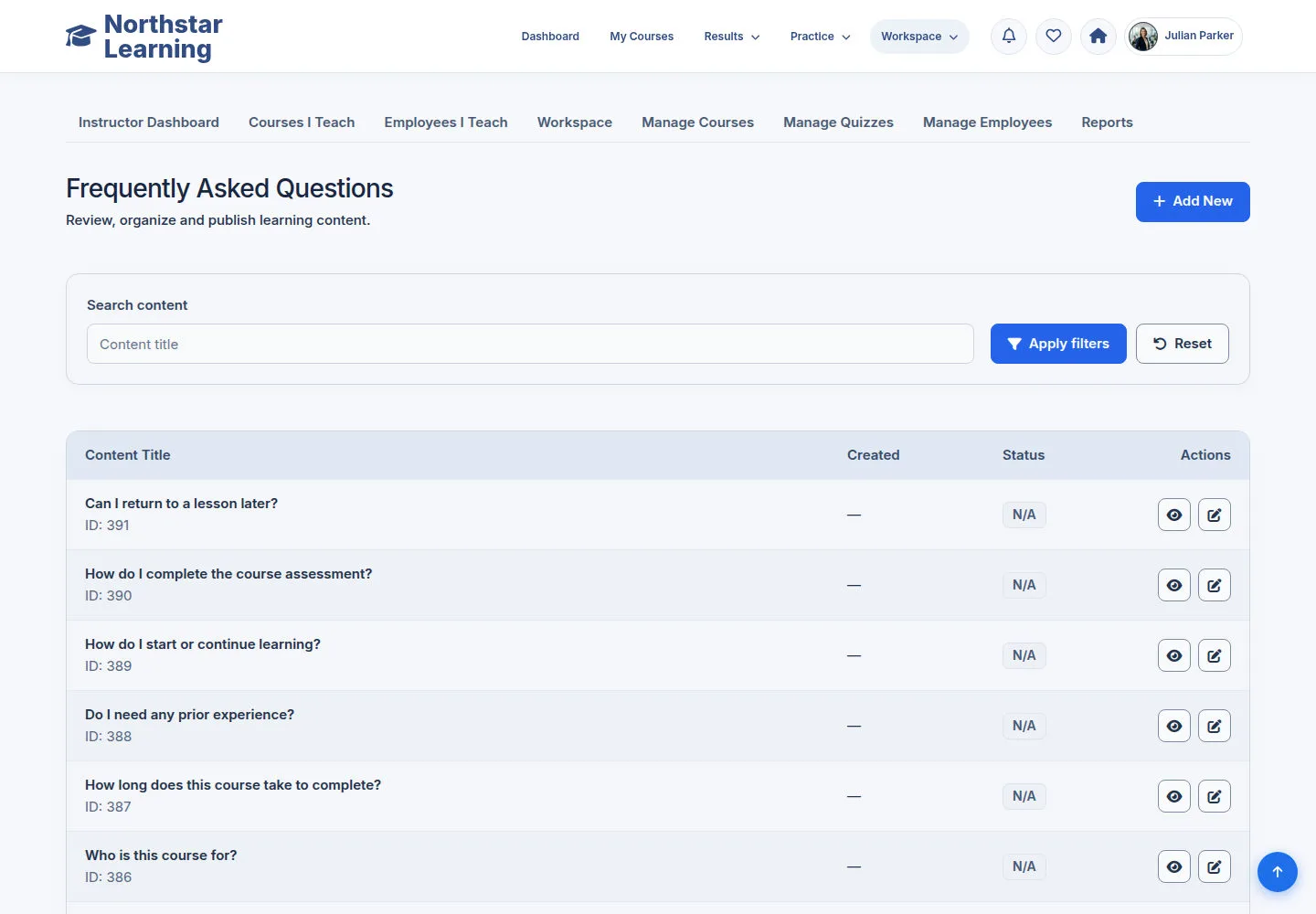Reset the search filters
Image resolution: width=1316 pixels, height=914 pixels.
tap(1183, 344)
